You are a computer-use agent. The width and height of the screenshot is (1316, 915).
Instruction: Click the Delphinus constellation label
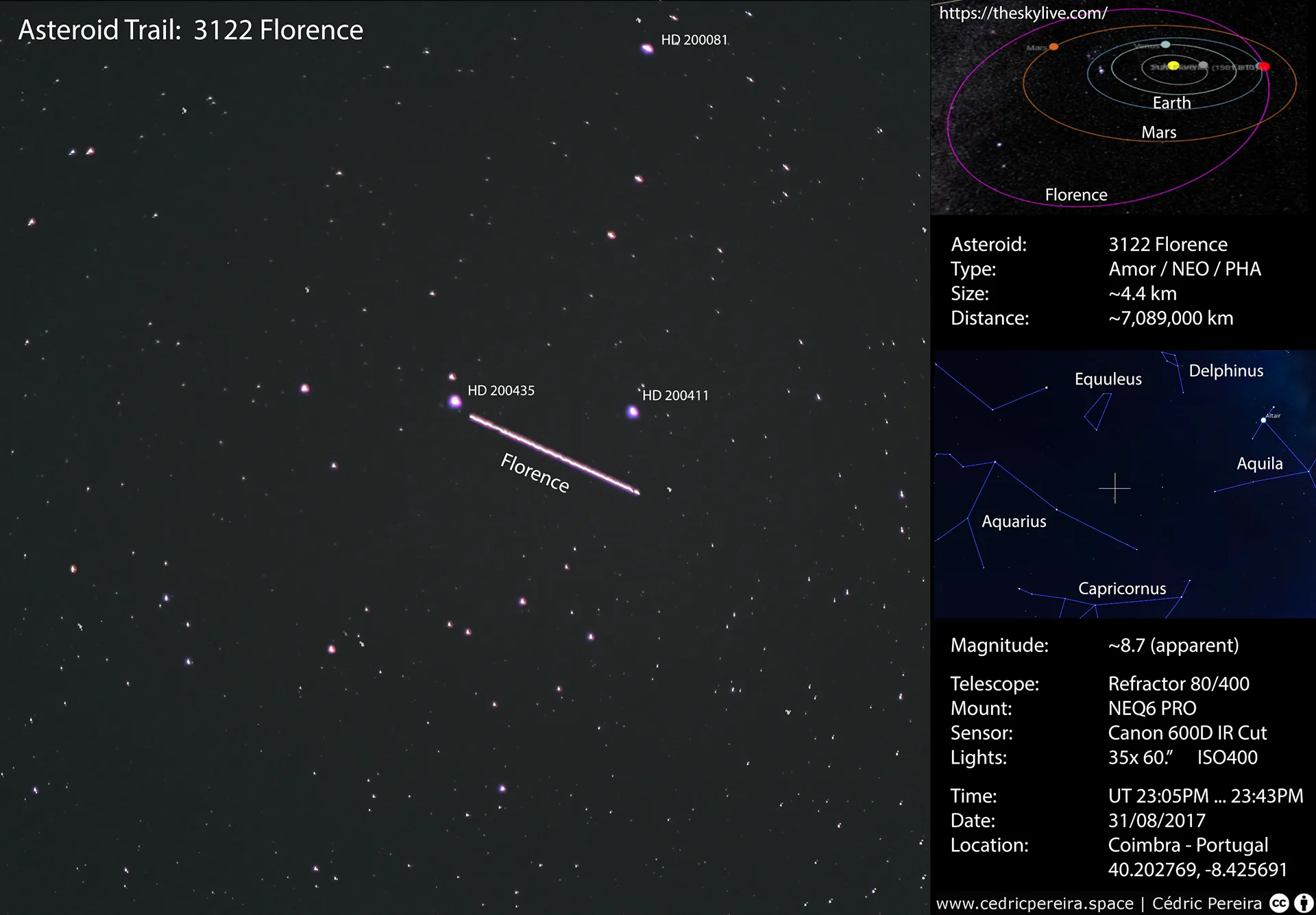point(1226,371)
